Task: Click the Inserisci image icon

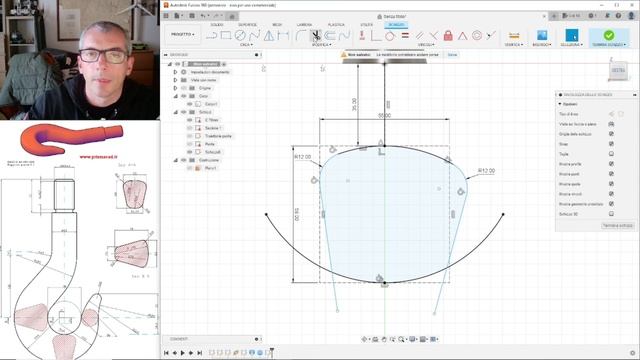Action: click(x=542, y=36)
